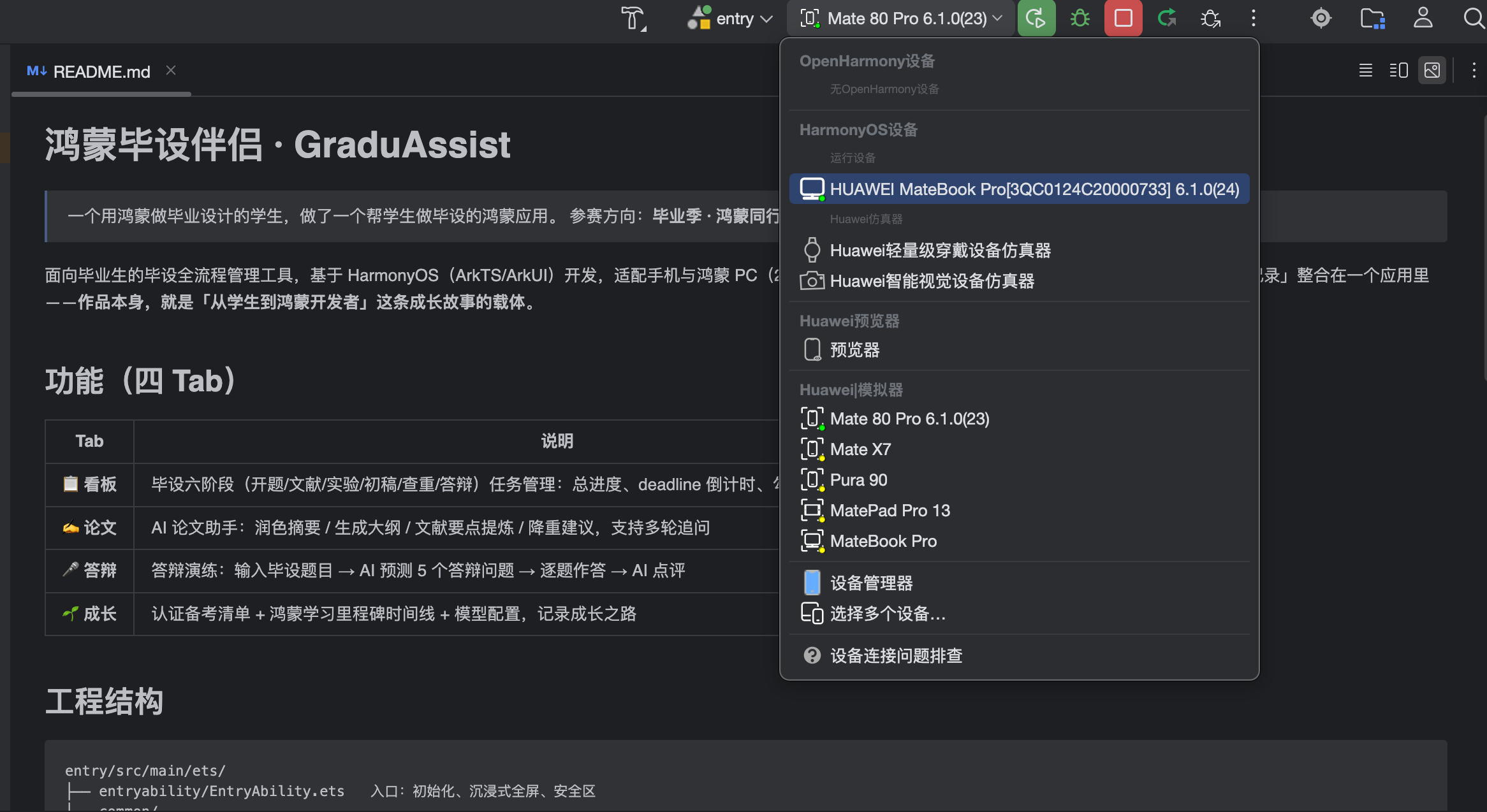Click the Pura 90 emulator icon

(x=812, y=480)
